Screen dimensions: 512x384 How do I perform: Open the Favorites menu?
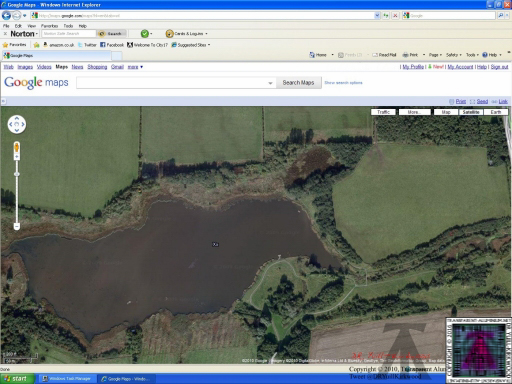click(49, 26)
